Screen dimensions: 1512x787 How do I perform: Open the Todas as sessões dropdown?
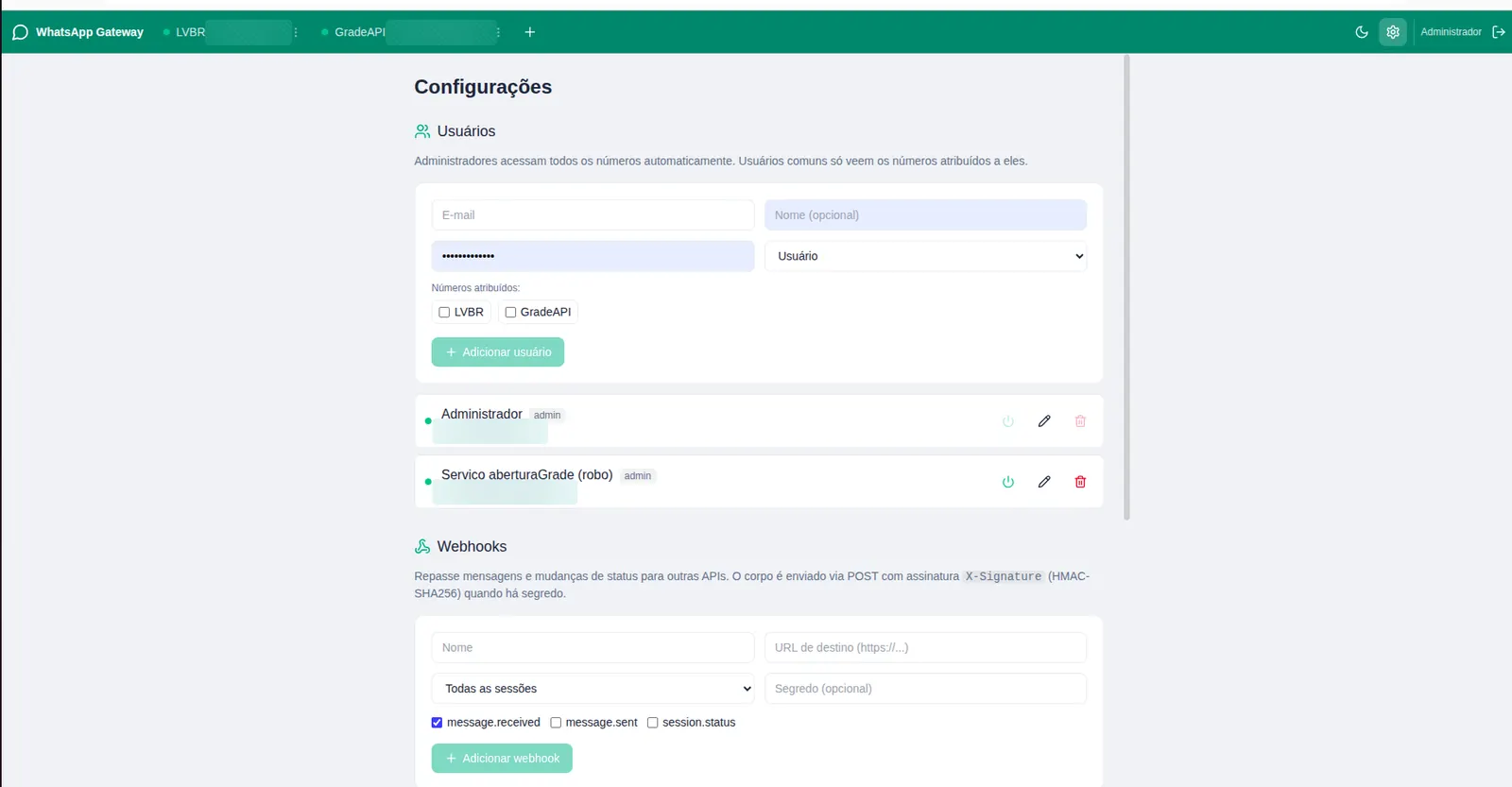tap(593, 689)
